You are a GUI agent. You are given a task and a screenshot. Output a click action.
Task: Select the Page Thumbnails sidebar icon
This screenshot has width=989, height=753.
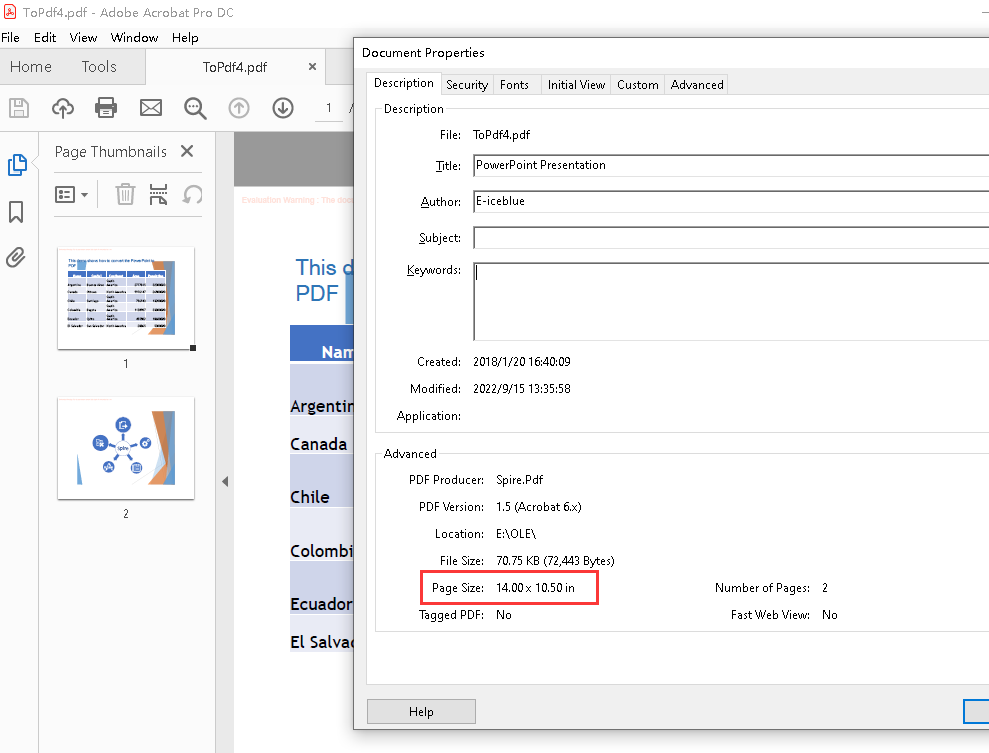pos(16,166)
